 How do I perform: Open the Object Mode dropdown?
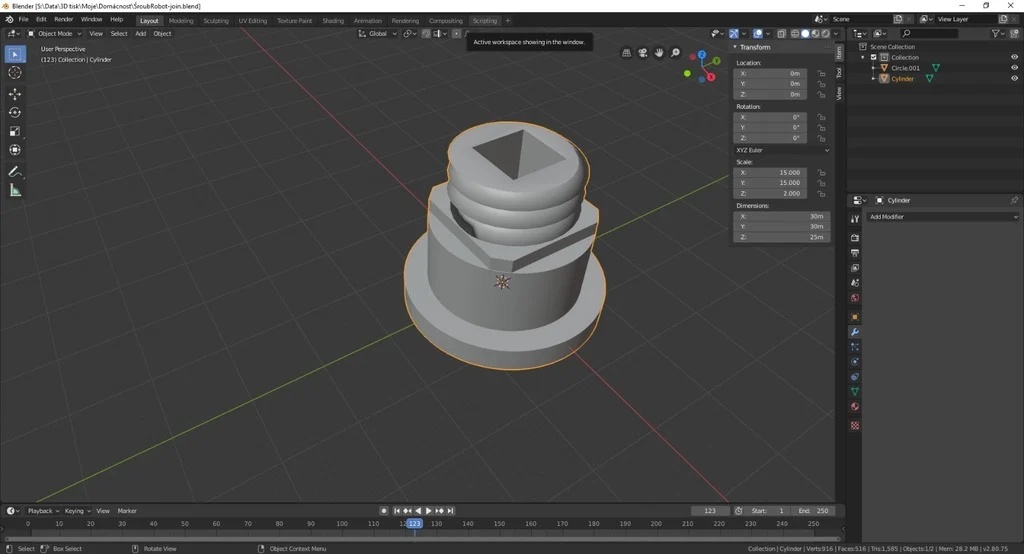click(x=55, y=33)
